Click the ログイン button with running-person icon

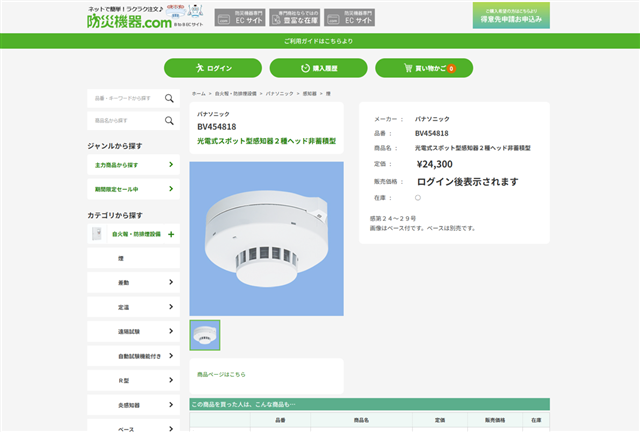(213, 68)
